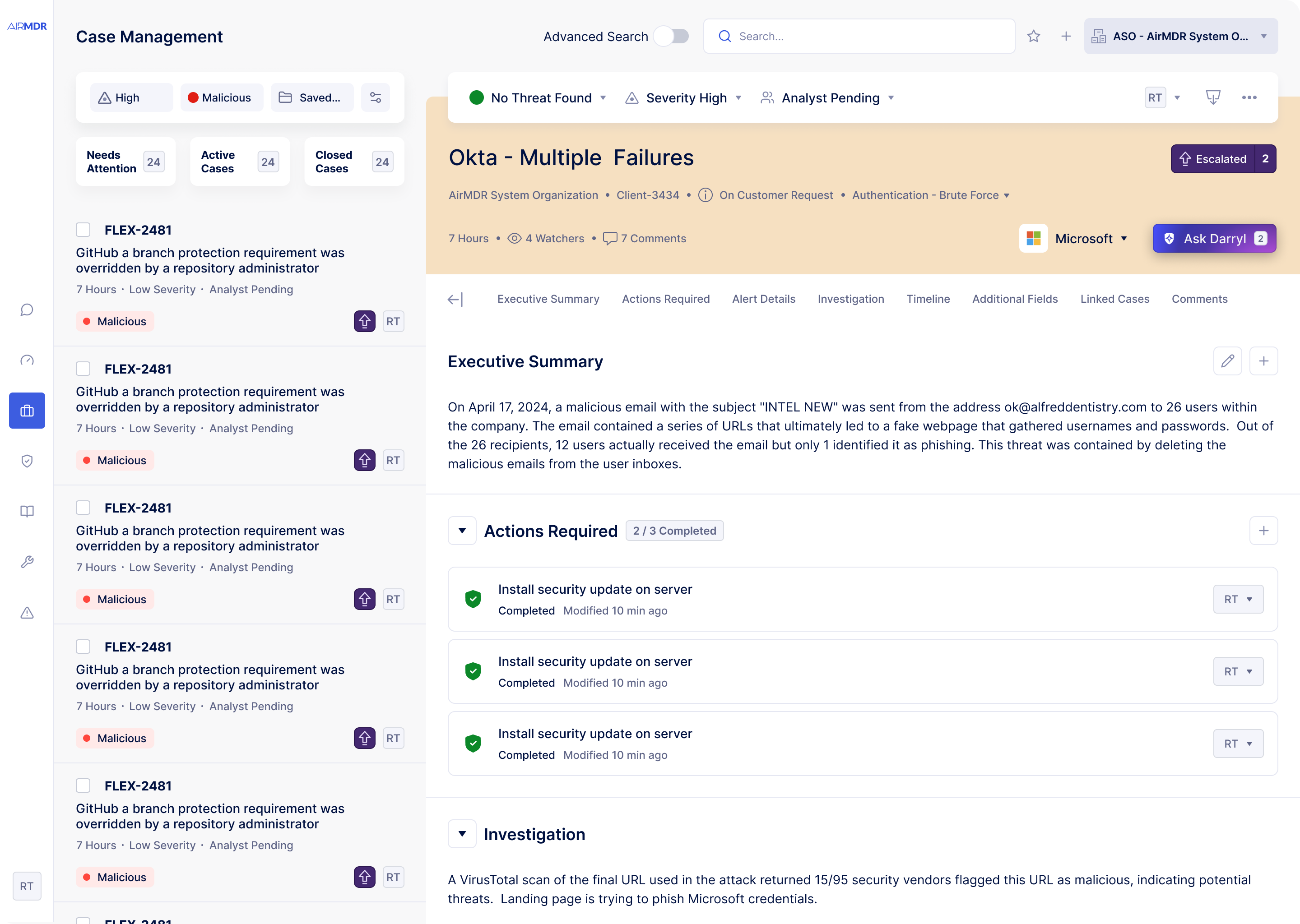This screenshot has height=924, width=1300.
Task: Open the three-dots more options menu
Action: tap(1249, 97)
